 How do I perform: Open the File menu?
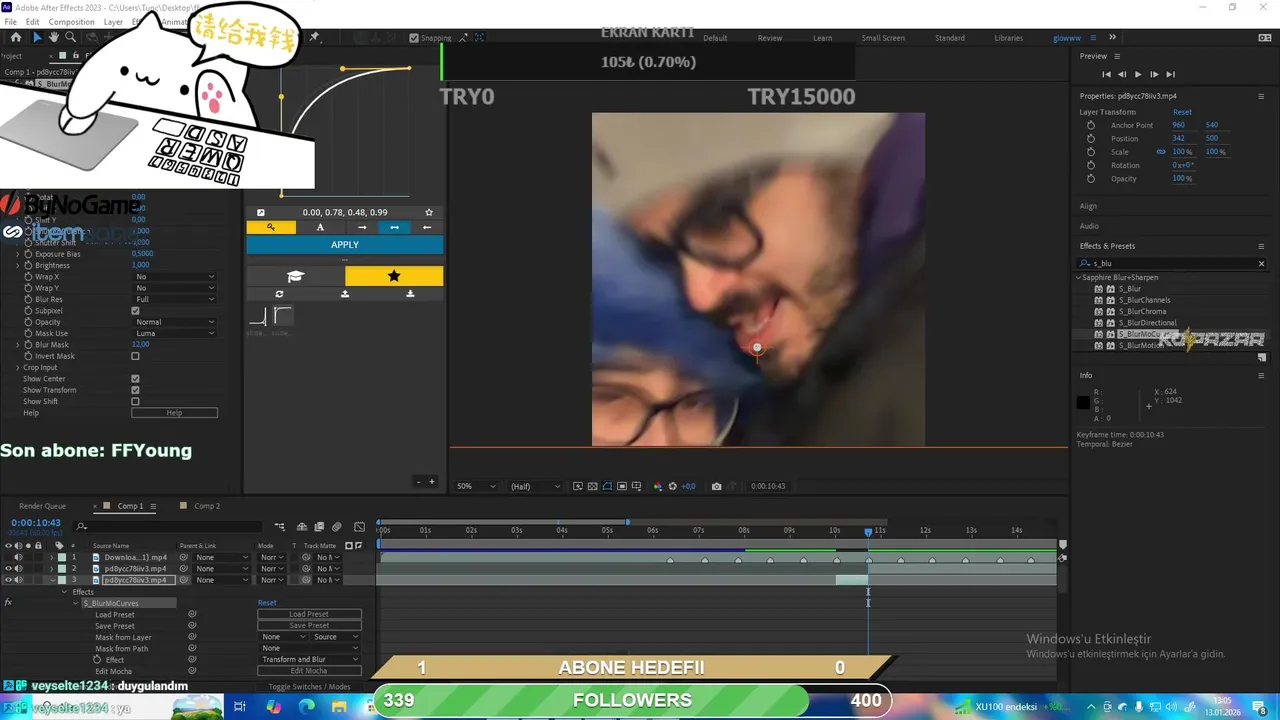(x=10, y=21)
